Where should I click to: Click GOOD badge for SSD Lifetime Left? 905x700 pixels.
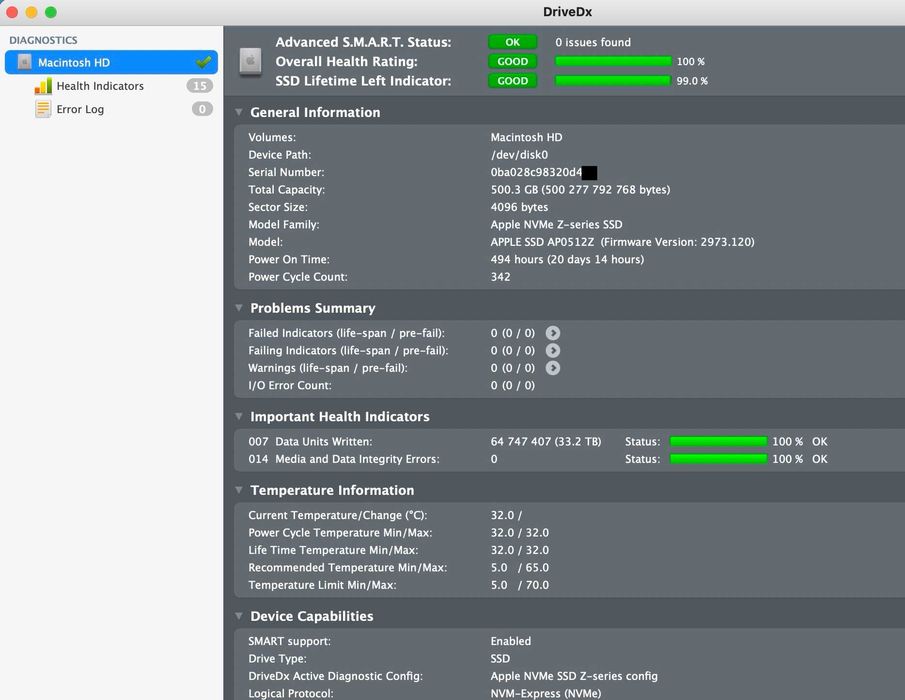513,81
